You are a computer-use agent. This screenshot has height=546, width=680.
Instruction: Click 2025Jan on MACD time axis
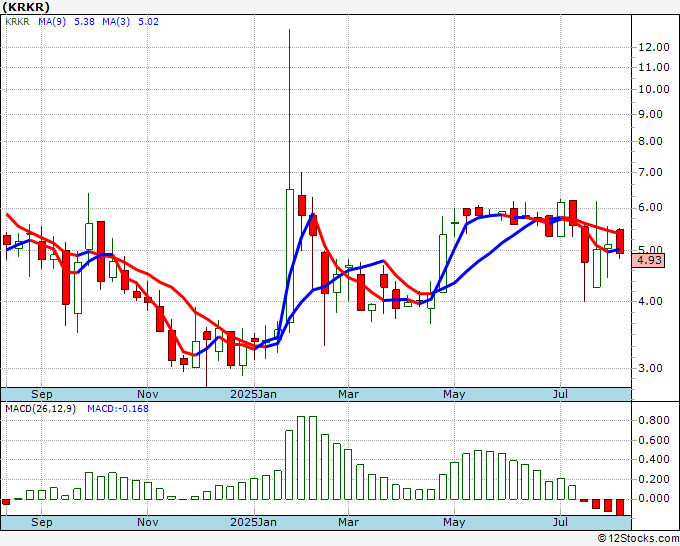[253, 522]
